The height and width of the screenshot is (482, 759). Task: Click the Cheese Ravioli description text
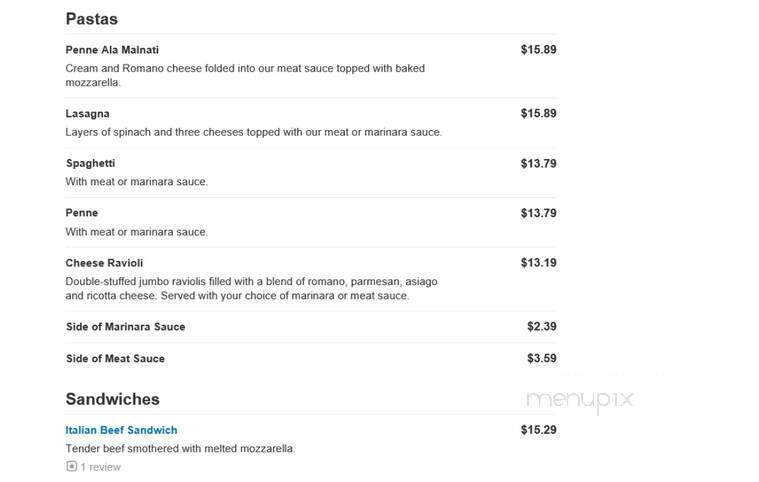coord(251,288)
